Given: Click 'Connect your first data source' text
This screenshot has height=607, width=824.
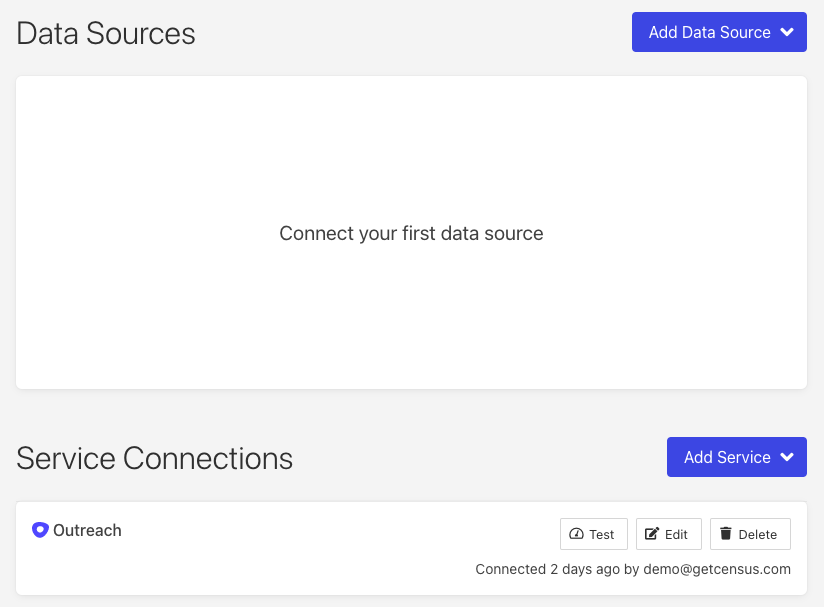Looking at the screenshot, I should tap(411, 233).
